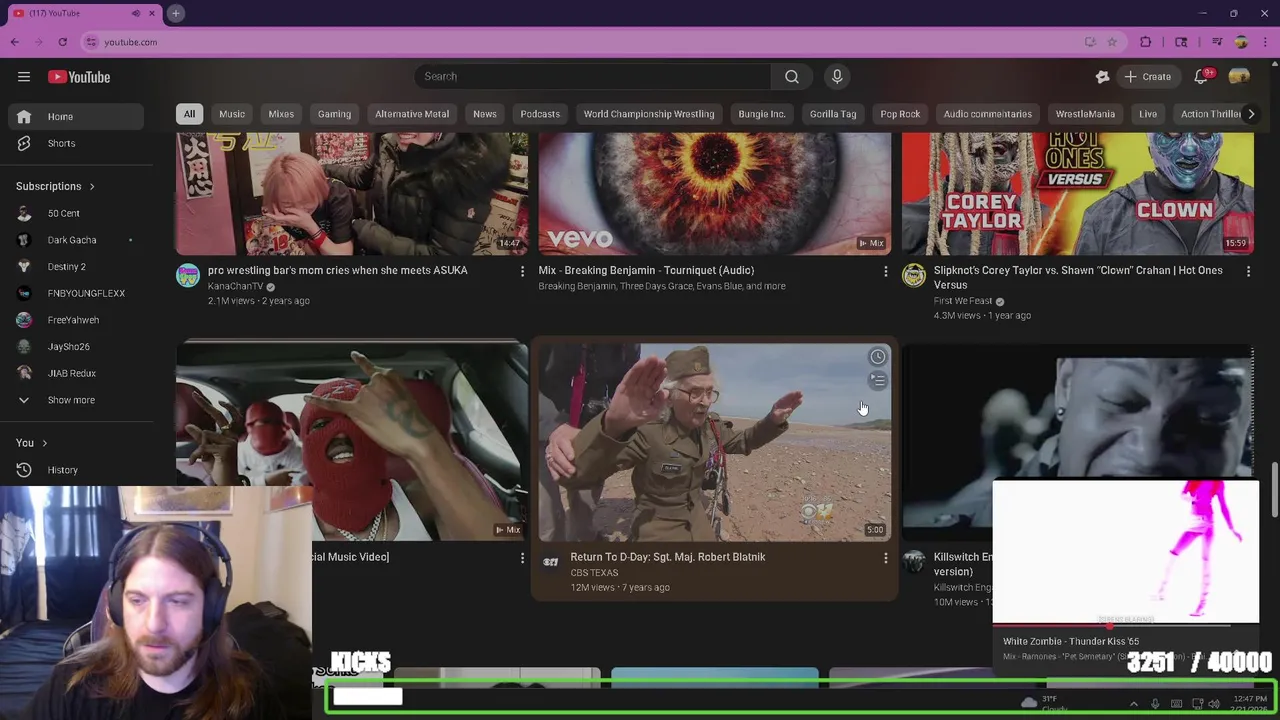This screenshot has height=720, width=1280.
Task: Open History in the sidebar
Action: tap(76, 470)
